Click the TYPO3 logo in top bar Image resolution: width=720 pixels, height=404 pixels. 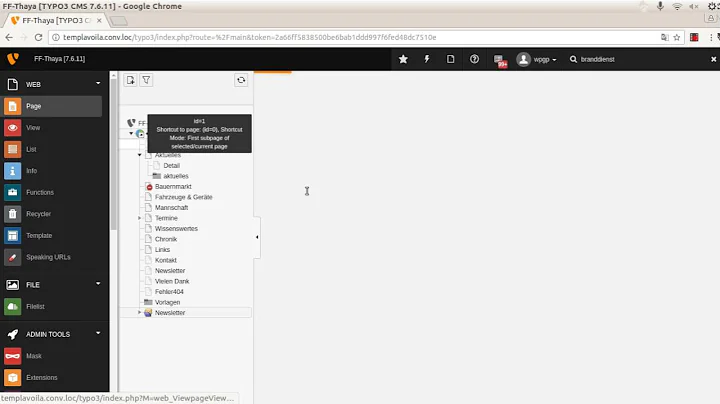click(x=13, y=59)
